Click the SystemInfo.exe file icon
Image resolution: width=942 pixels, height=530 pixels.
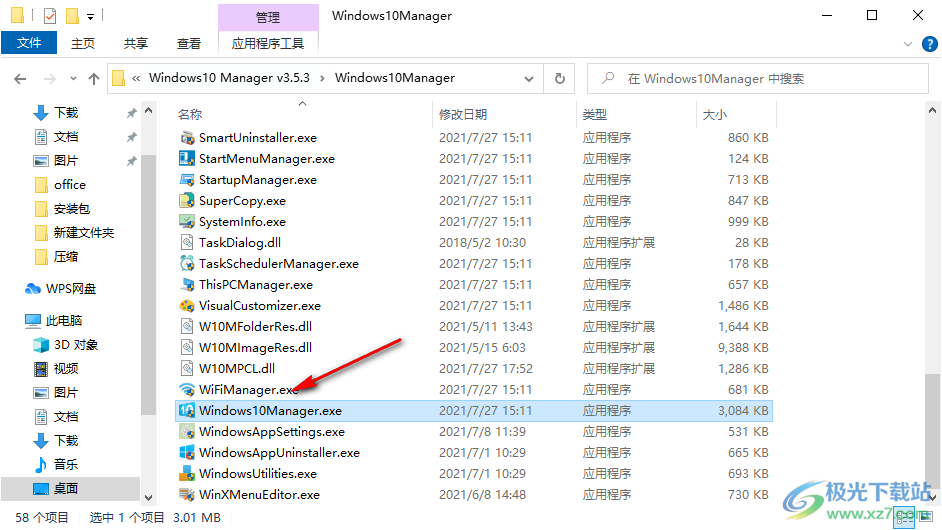187,222
